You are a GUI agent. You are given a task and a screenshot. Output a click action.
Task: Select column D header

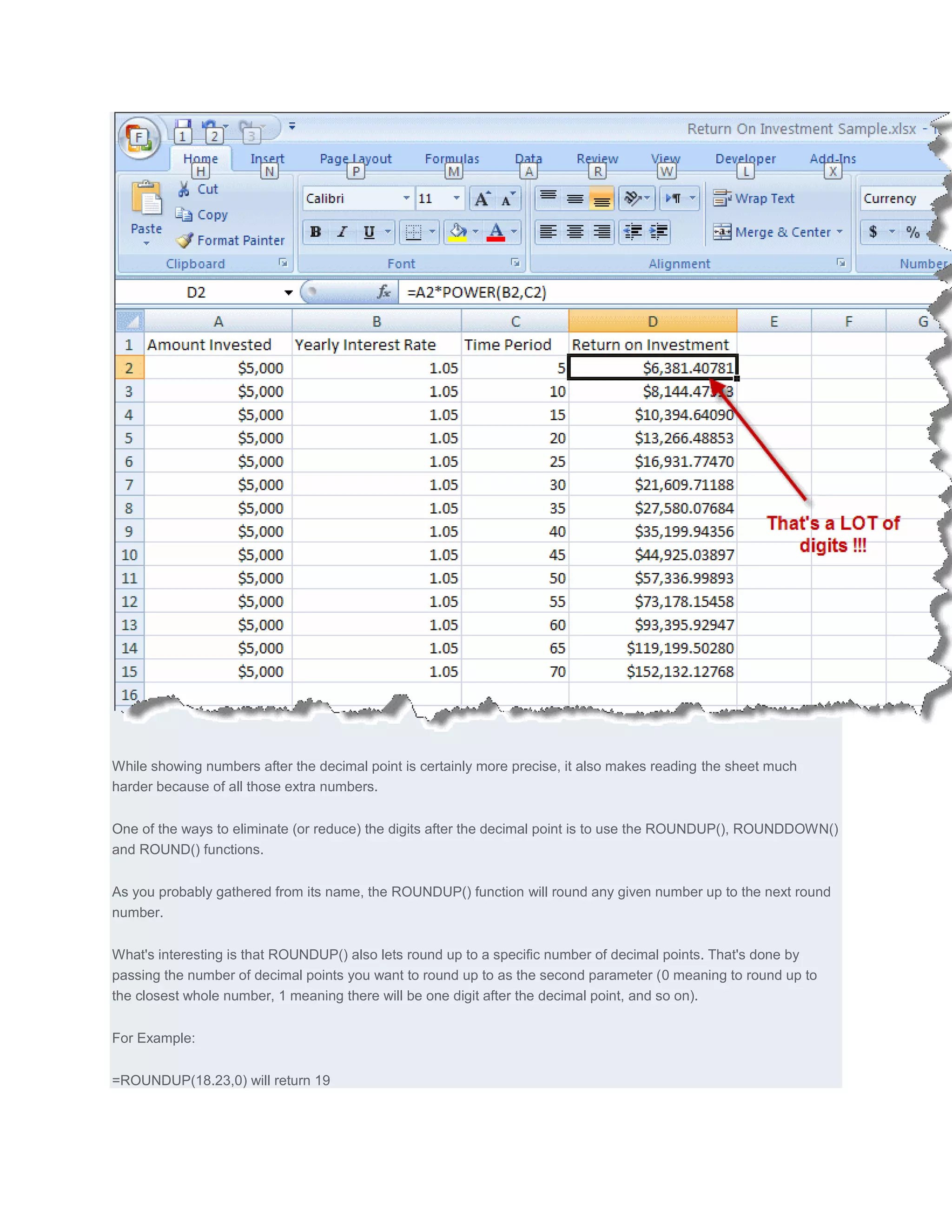[x=653, y=321]
